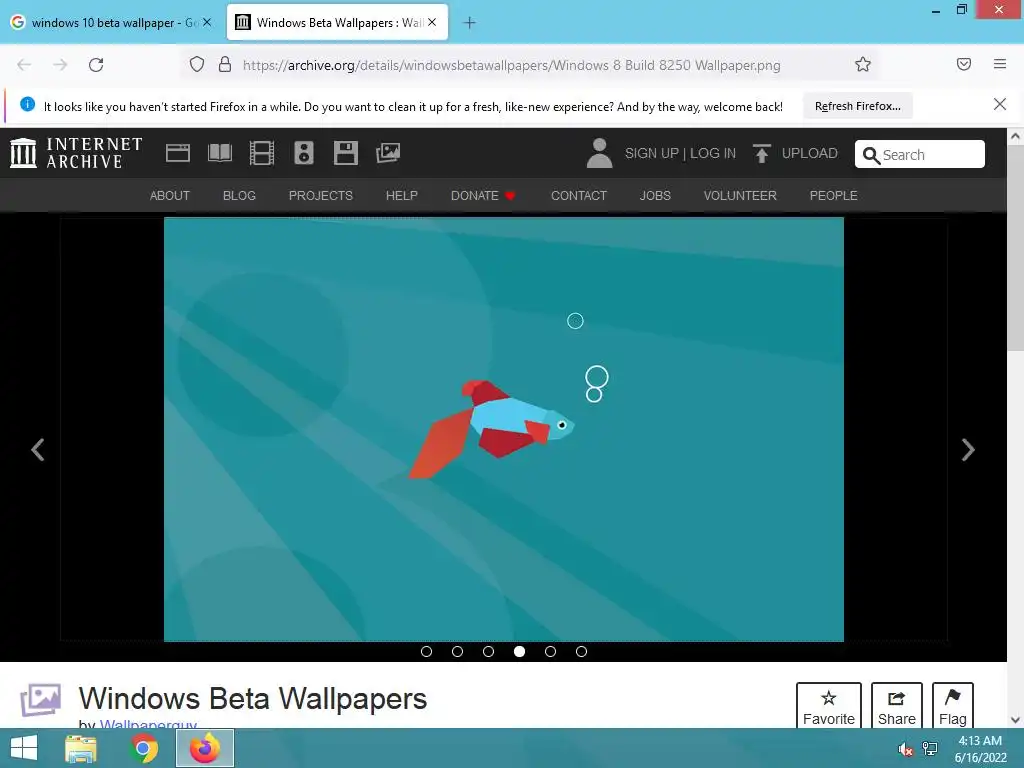The height and width of the screenshot is (768, 1024).
Task: Open the Video film strip icon
Action: click(x=262, y=153)
